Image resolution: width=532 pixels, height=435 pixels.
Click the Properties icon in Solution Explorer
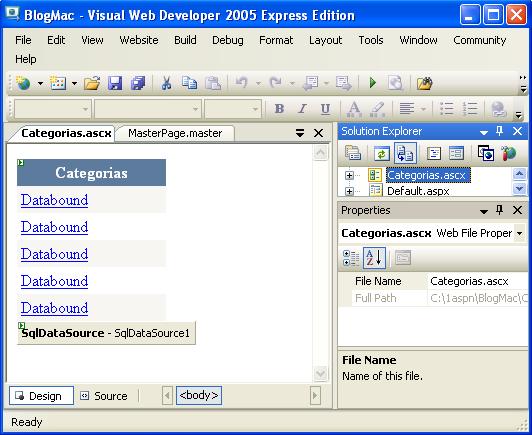(353, 153)
